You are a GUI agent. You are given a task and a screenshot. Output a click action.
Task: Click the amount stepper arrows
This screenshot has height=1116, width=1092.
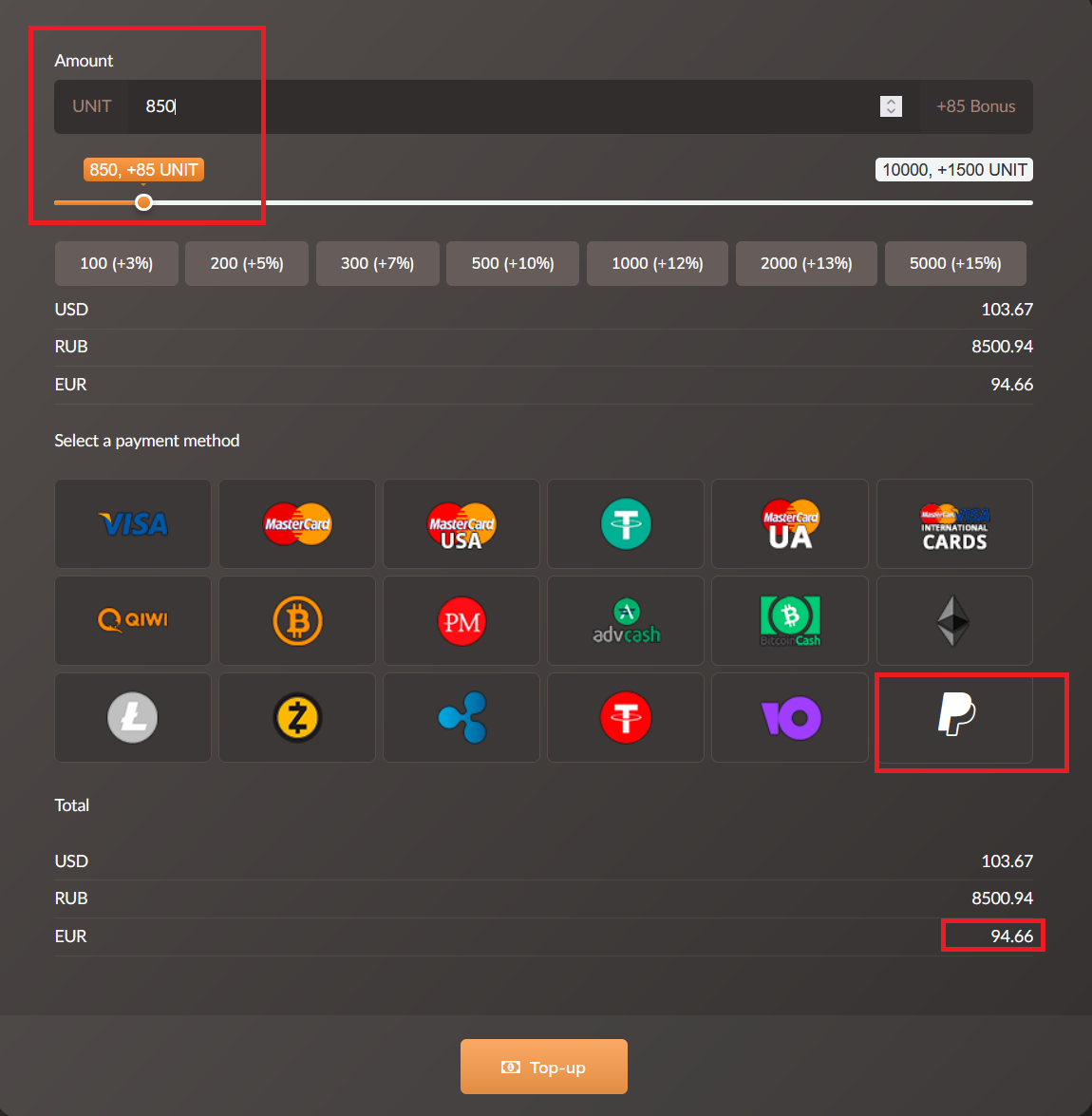pos(891,106)
